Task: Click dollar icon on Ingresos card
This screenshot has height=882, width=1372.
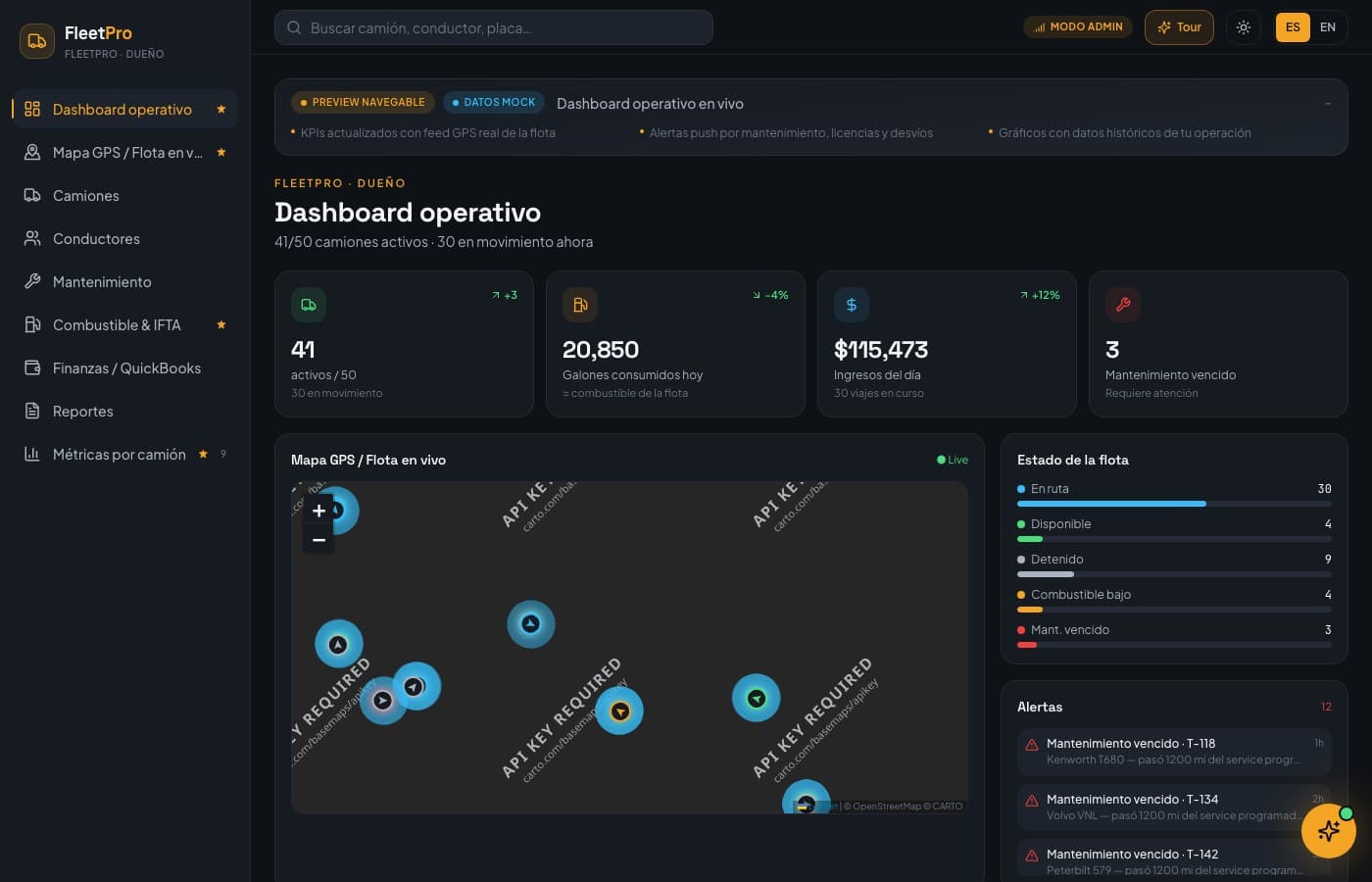Action: [x=852, y=305]
